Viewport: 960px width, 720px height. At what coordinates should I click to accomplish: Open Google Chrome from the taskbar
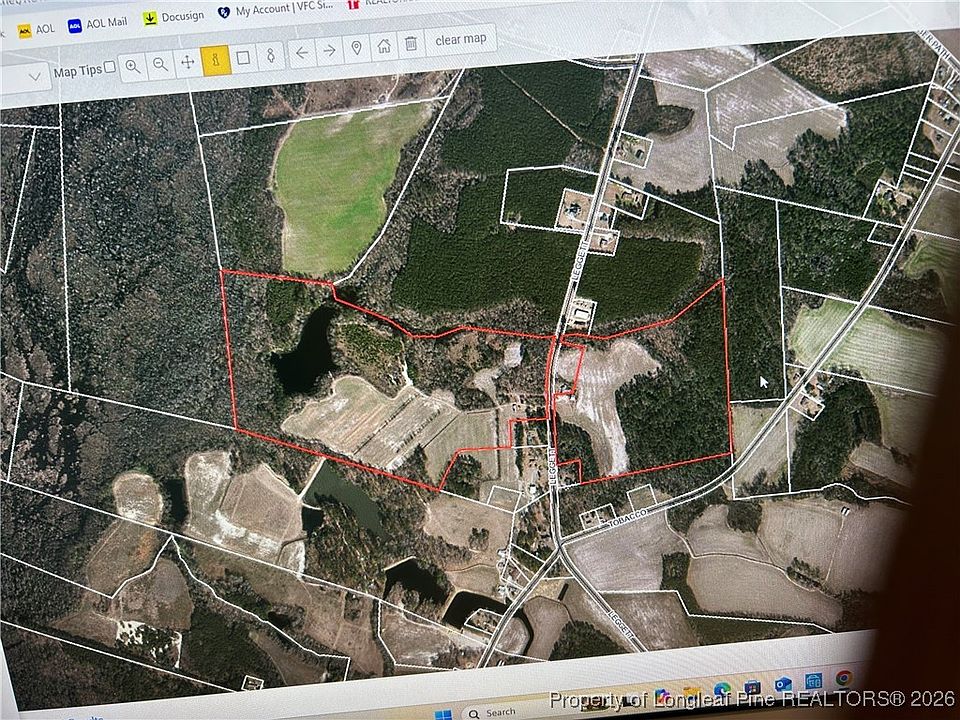[844, 678]
